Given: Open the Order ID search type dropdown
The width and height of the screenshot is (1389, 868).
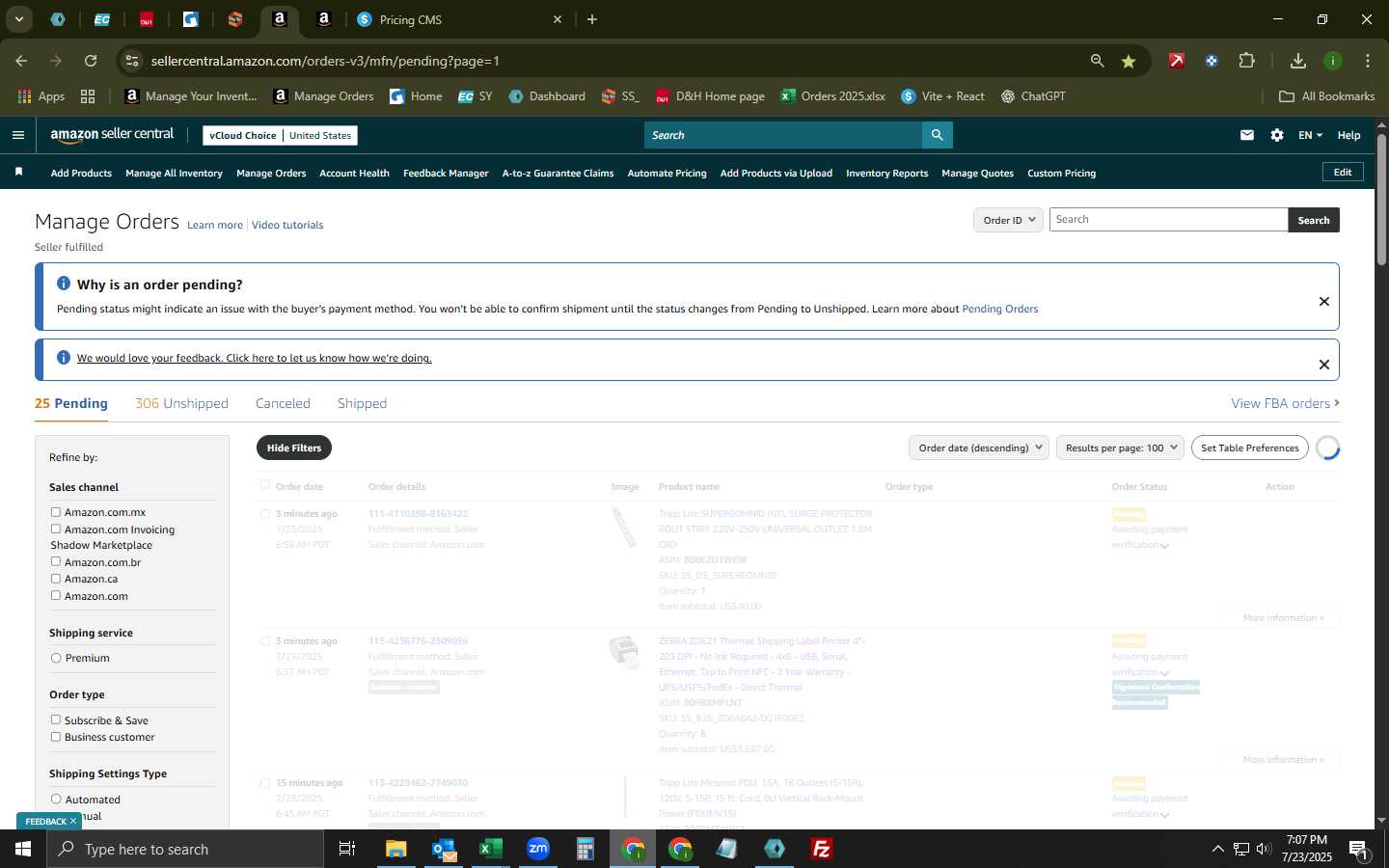Looking at the screenshot, I should click(1008, 220).
